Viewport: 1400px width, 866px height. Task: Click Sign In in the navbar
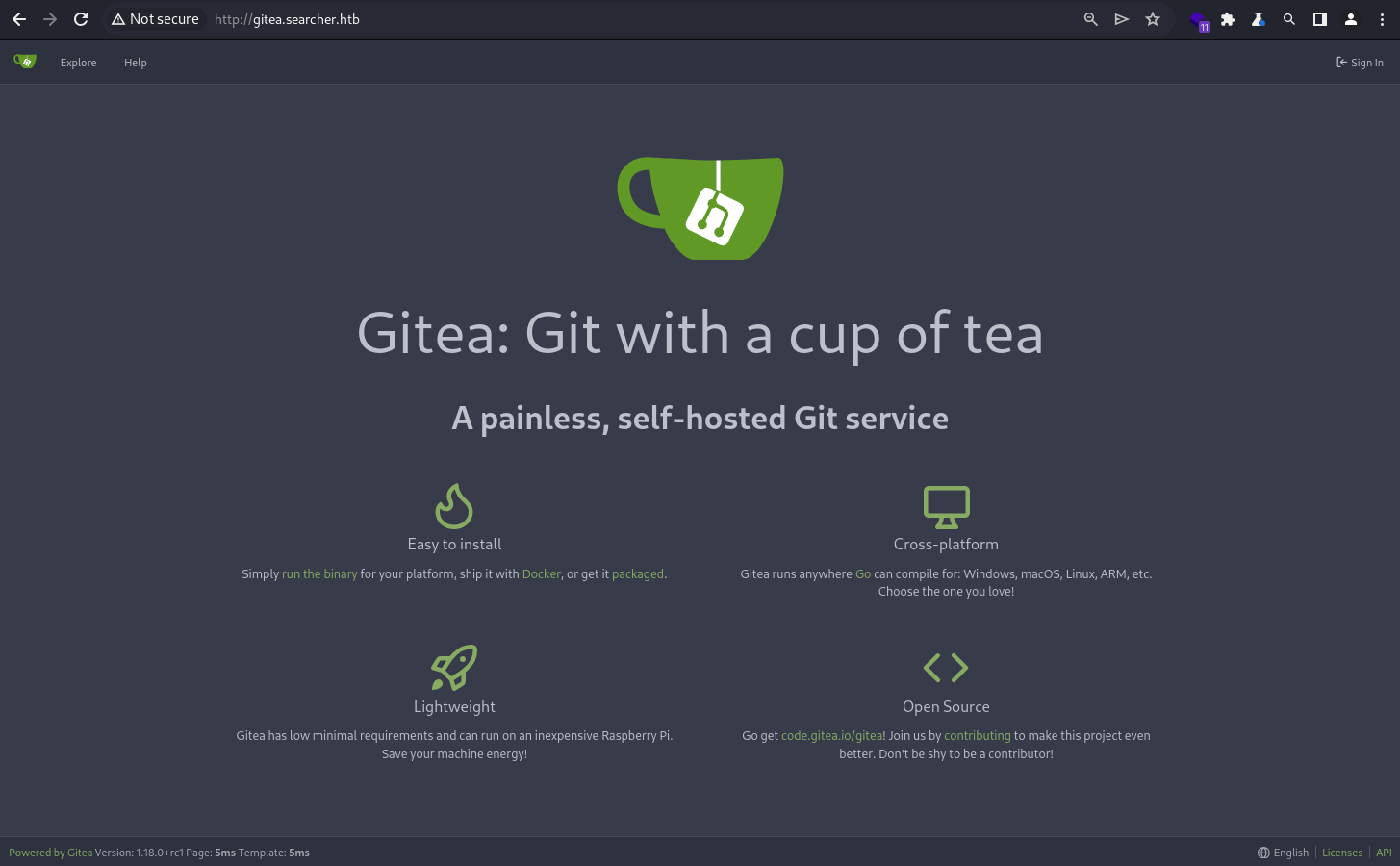(x=1360, y=63)
